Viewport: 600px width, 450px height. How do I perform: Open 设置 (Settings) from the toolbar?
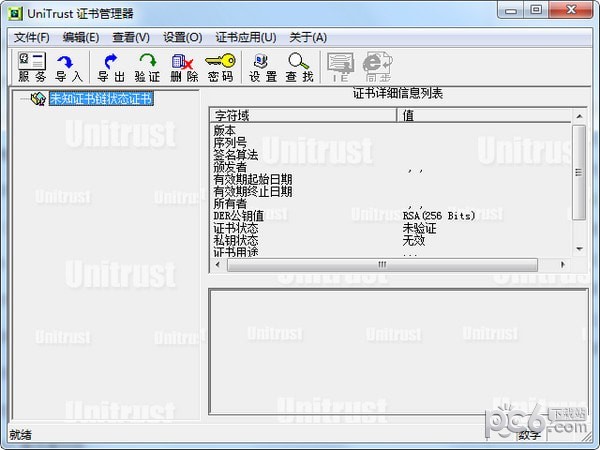(263, 67)
